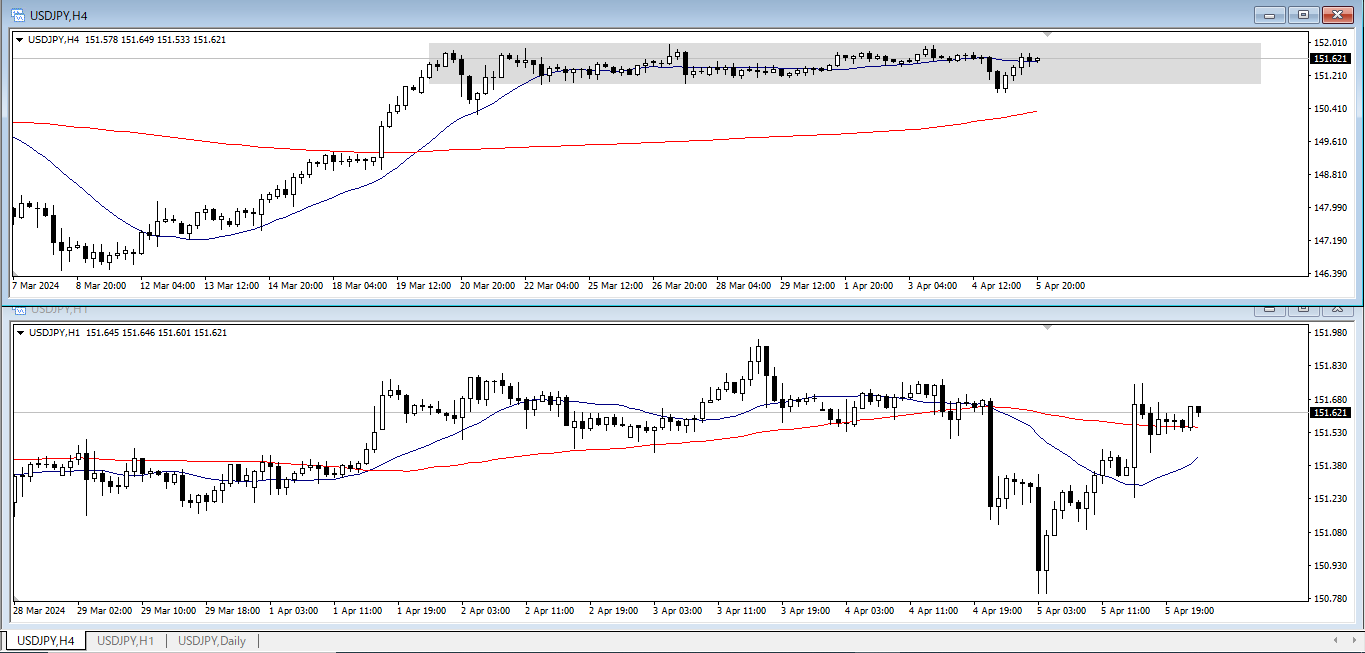
Task: Click the chart shift triangle marker on the H1 chart
Action: point(1047,327)
